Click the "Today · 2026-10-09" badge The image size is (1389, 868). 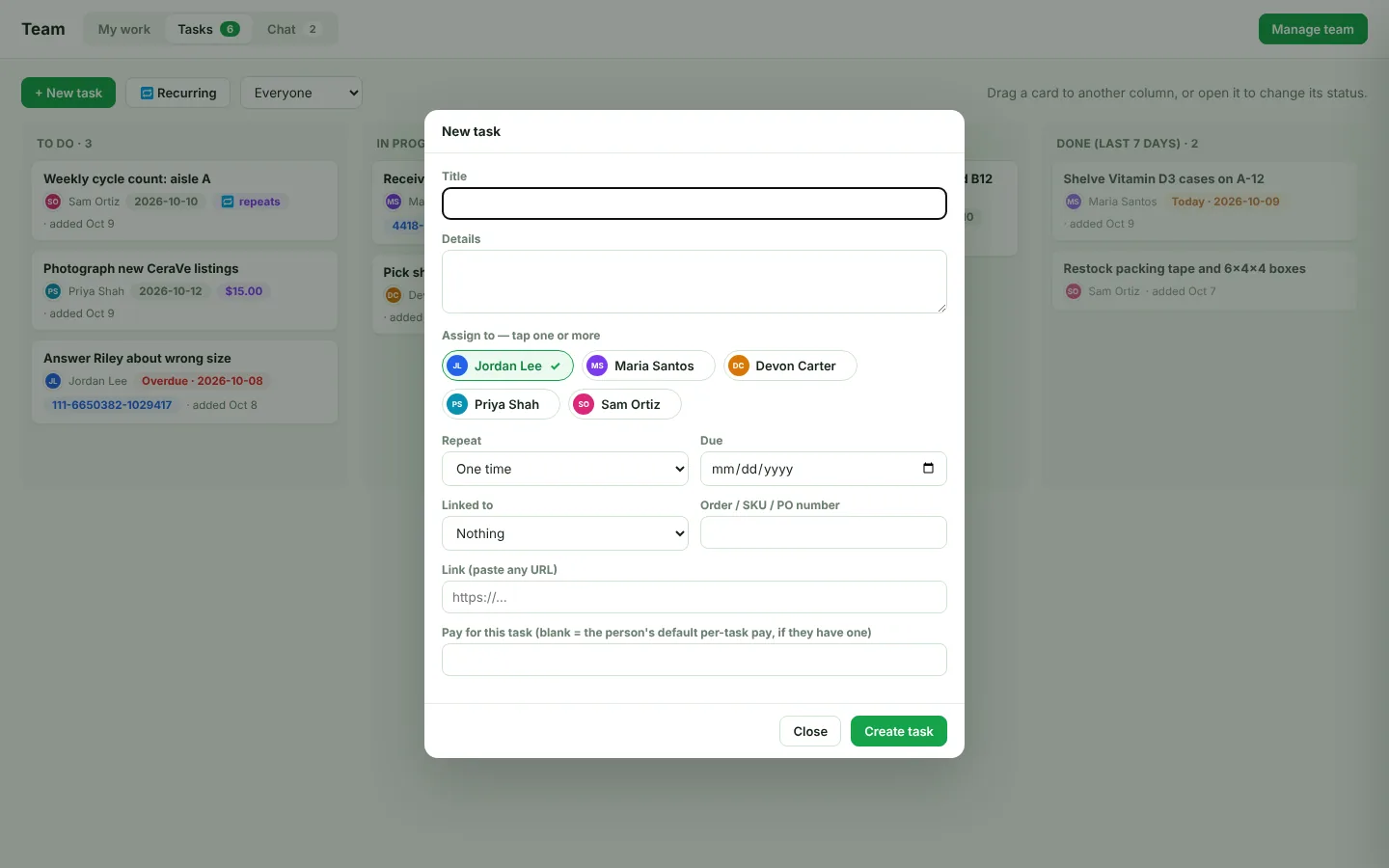click(1226, 202)
